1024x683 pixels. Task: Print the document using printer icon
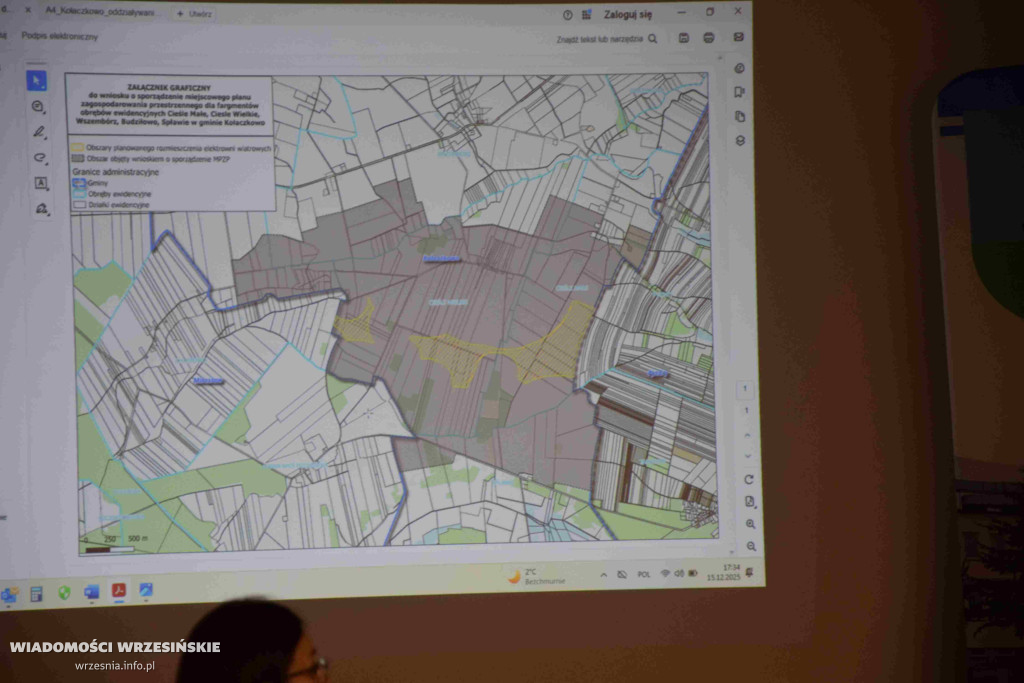point(709,38)
